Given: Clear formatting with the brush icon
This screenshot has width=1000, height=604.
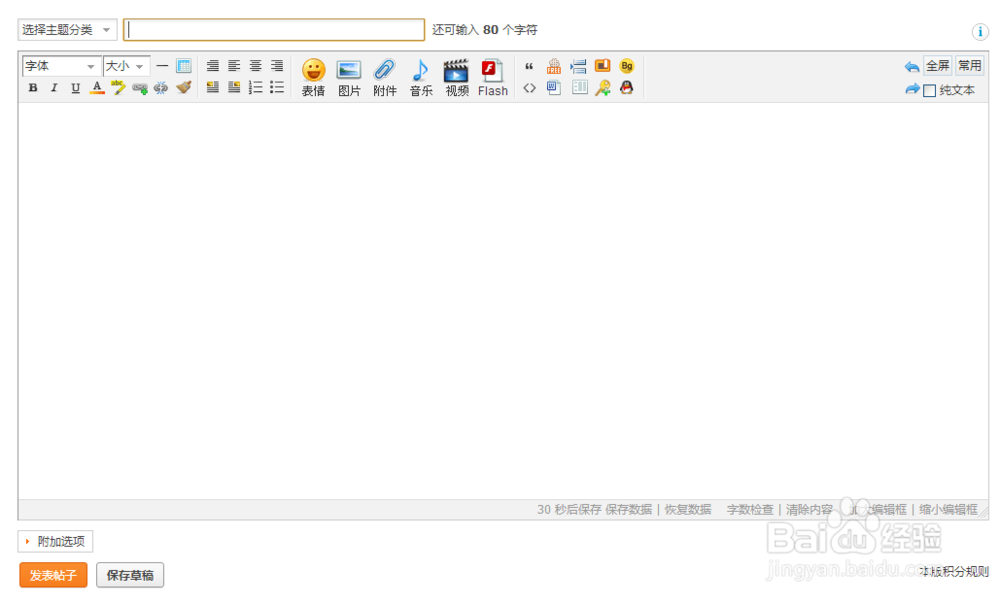Looking at the screenshot, I should click(184, 87).
